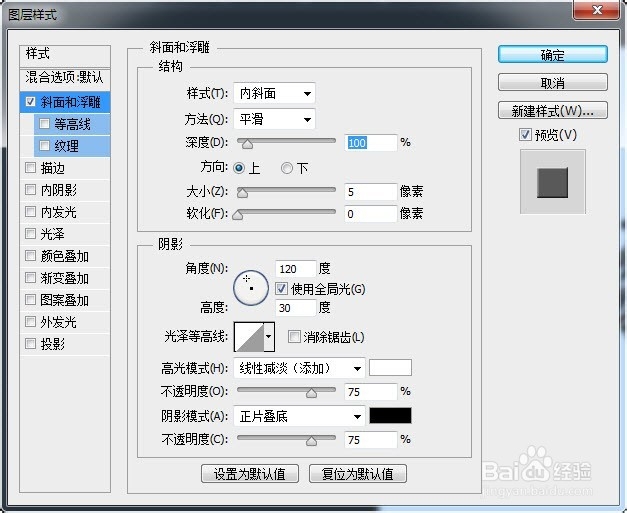Enable the 投影 checkbox

tap(30, 343)
